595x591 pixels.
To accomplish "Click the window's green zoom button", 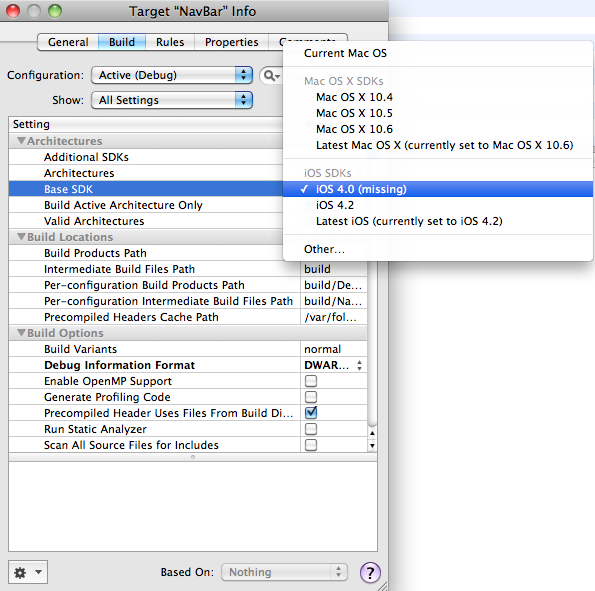I will [55, 11].
